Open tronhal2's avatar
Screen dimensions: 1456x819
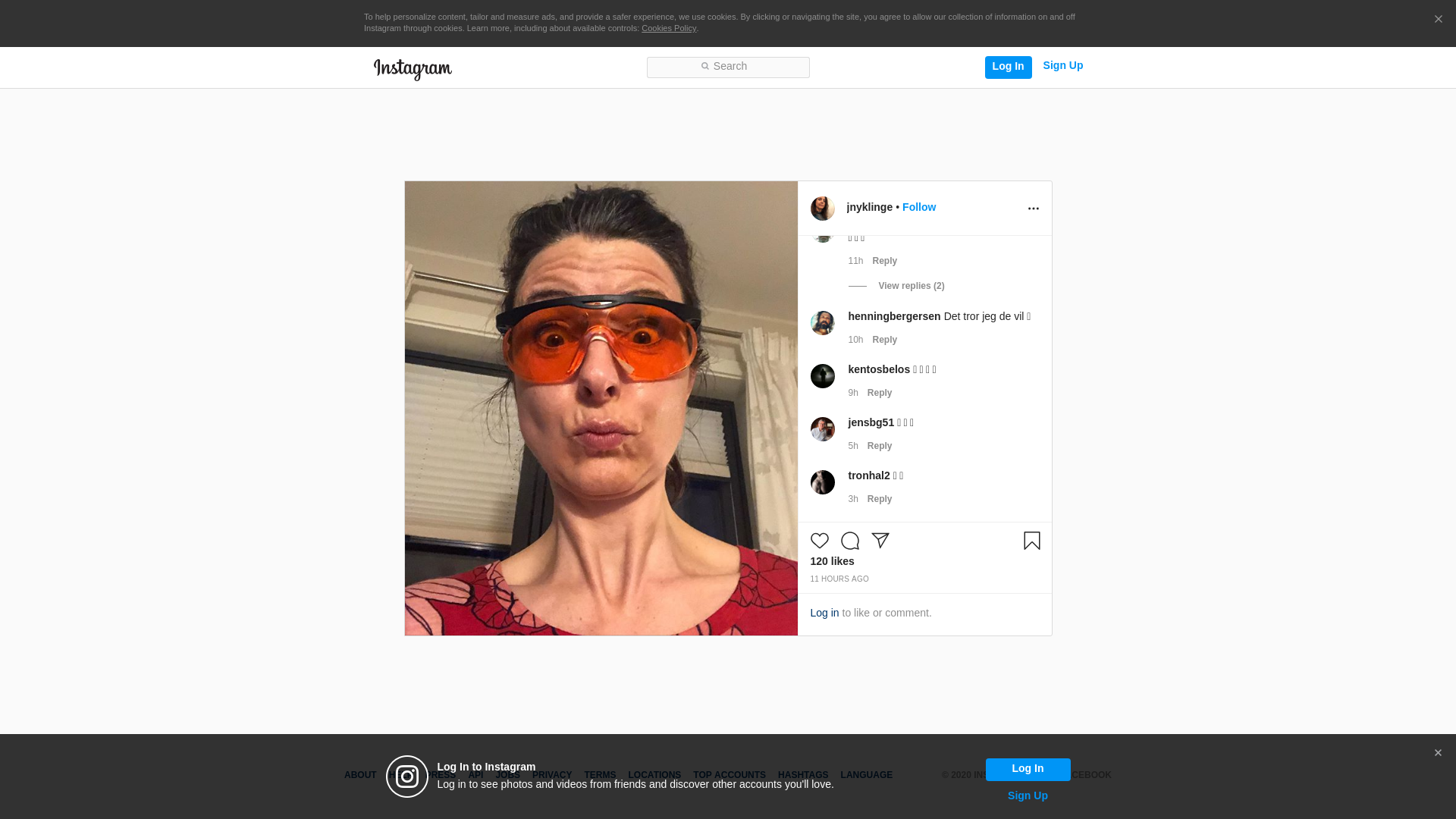823,482
